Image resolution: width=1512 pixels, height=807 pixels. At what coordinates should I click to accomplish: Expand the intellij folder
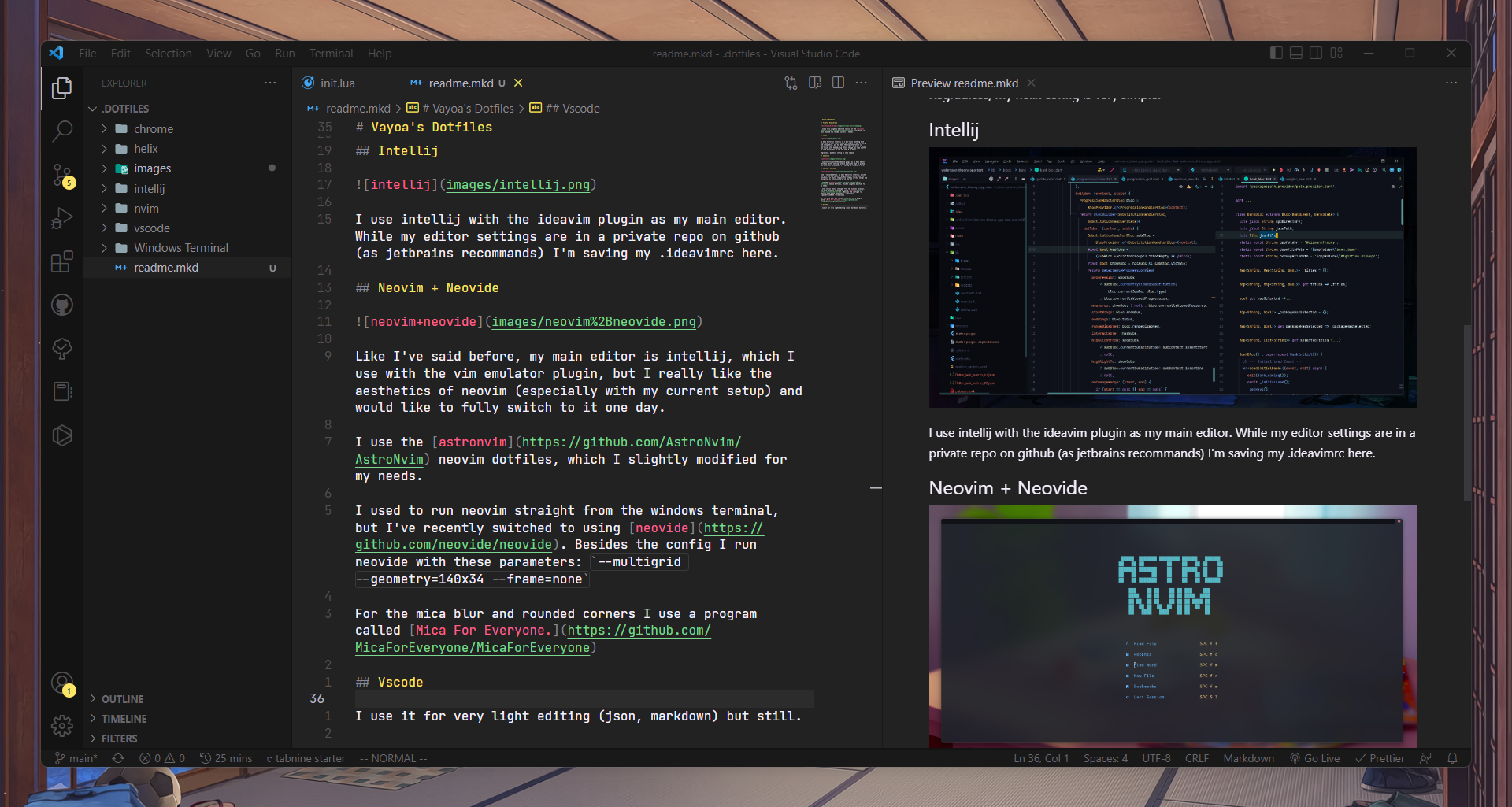(x=187, y=188)
